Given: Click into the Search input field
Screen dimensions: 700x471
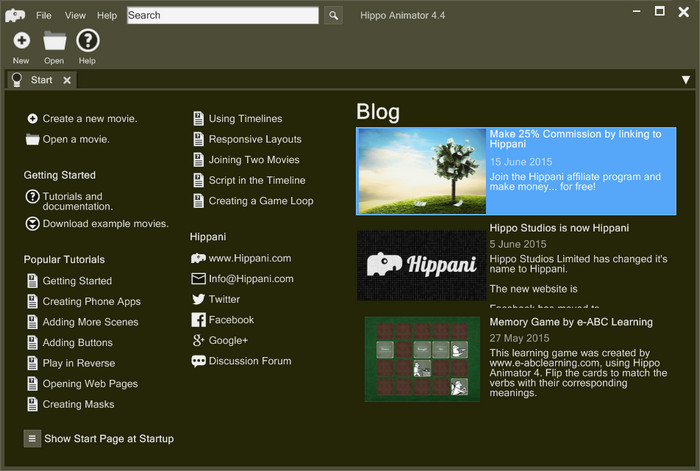Looking at the screenshot, I should coord(223,16).
